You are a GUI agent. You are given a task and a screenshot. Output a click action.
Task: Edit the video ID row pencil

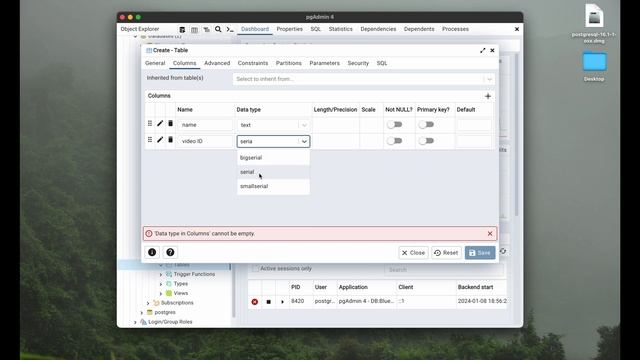[160, 140]
